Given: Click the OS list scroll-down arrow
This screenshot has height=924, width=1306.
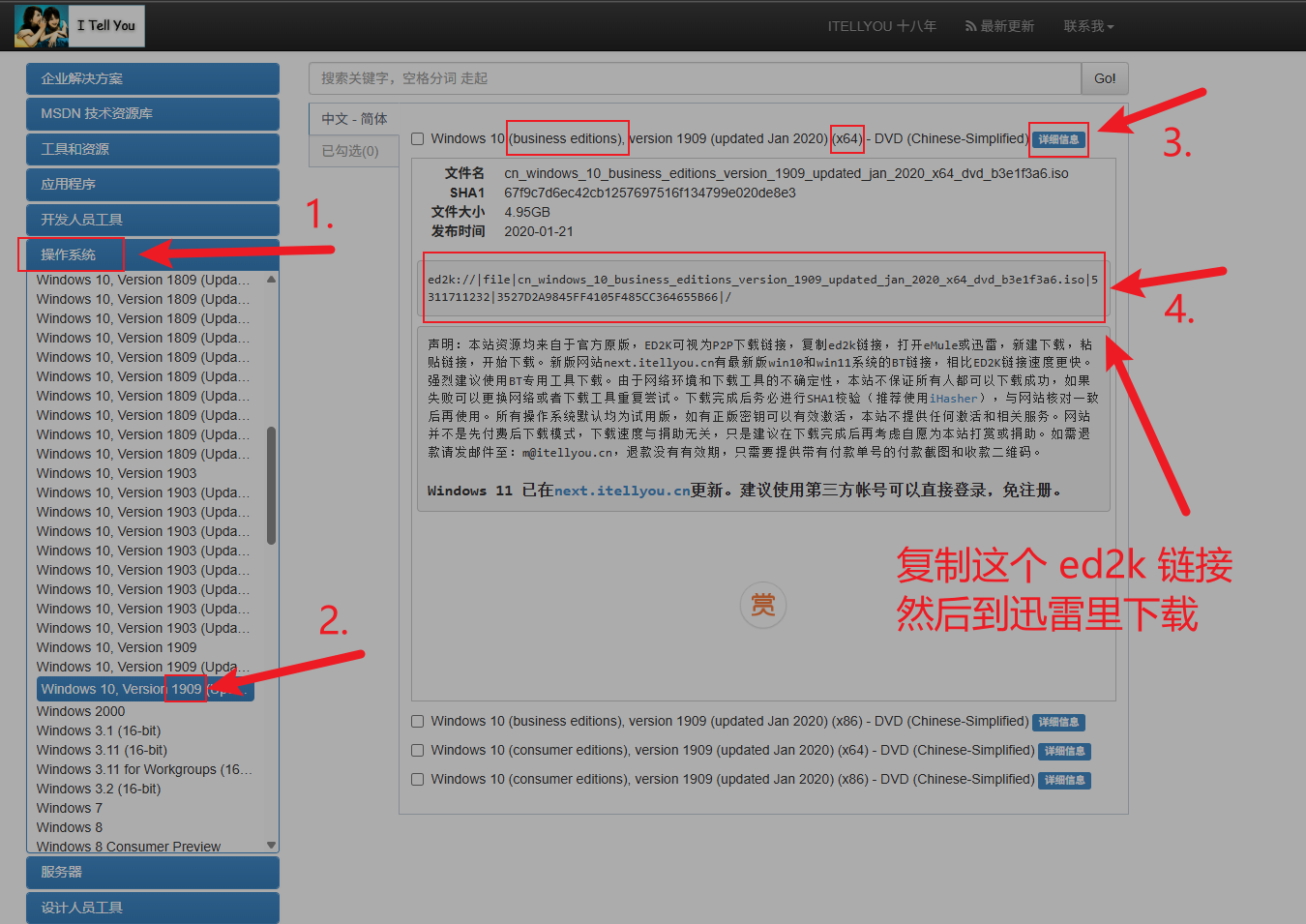Looking at the screenshot, I should (271, 845).
